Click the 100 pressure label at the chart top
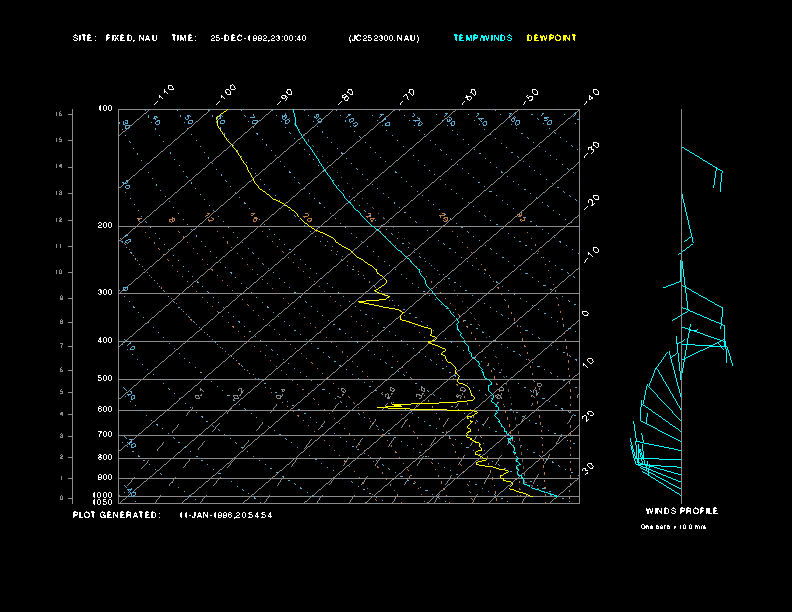The height and width of the screenshot is (612, 792). point(104,108)
